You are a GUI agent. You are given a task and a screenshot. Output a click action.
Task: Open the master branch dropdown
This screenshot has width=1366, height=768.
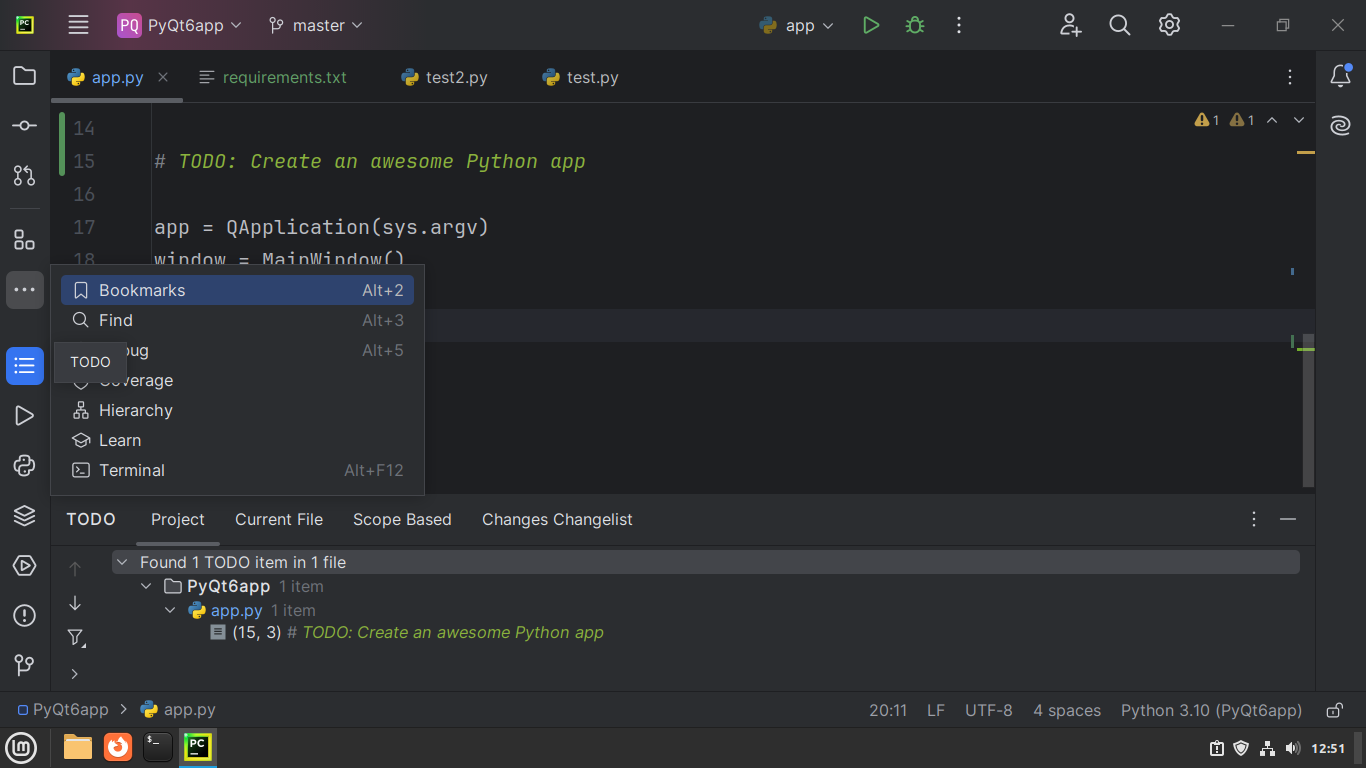click(316, 25)
